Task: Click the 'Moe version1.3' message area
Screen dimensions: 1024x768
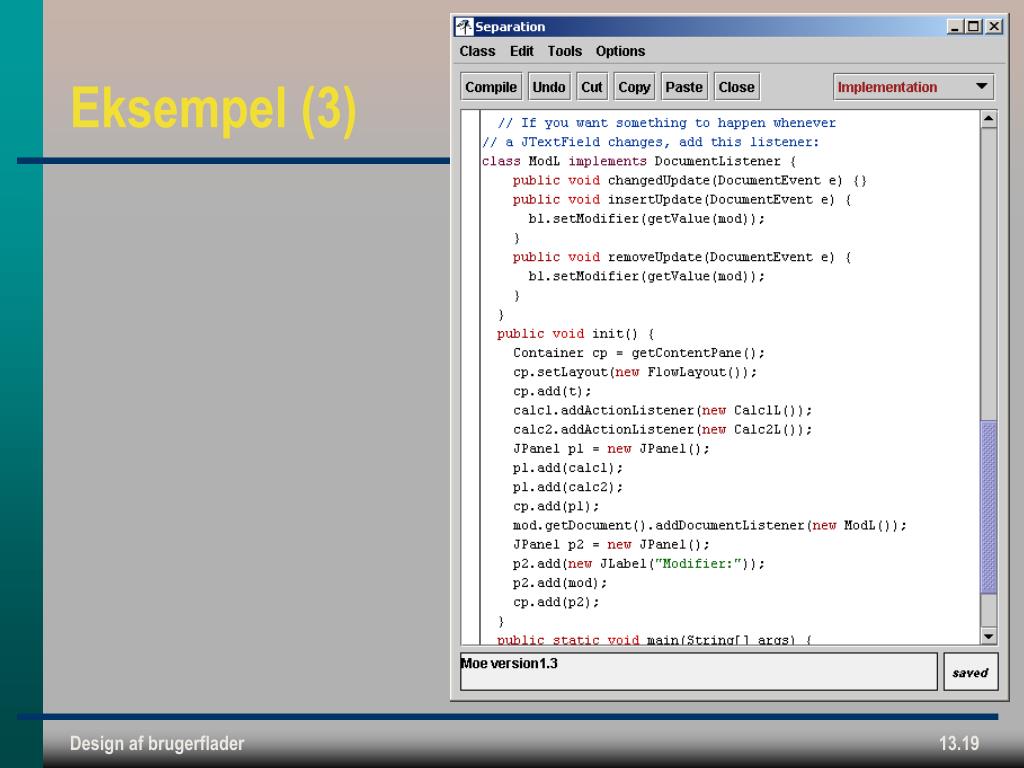Action: click(x=699, y=671)
